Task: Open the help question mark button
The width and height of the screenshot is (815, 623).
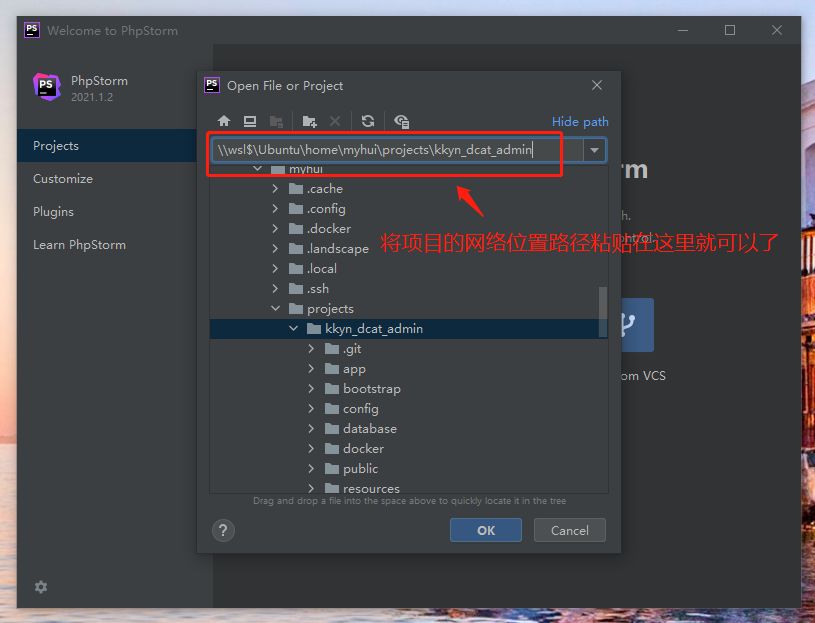Action: 223,530
